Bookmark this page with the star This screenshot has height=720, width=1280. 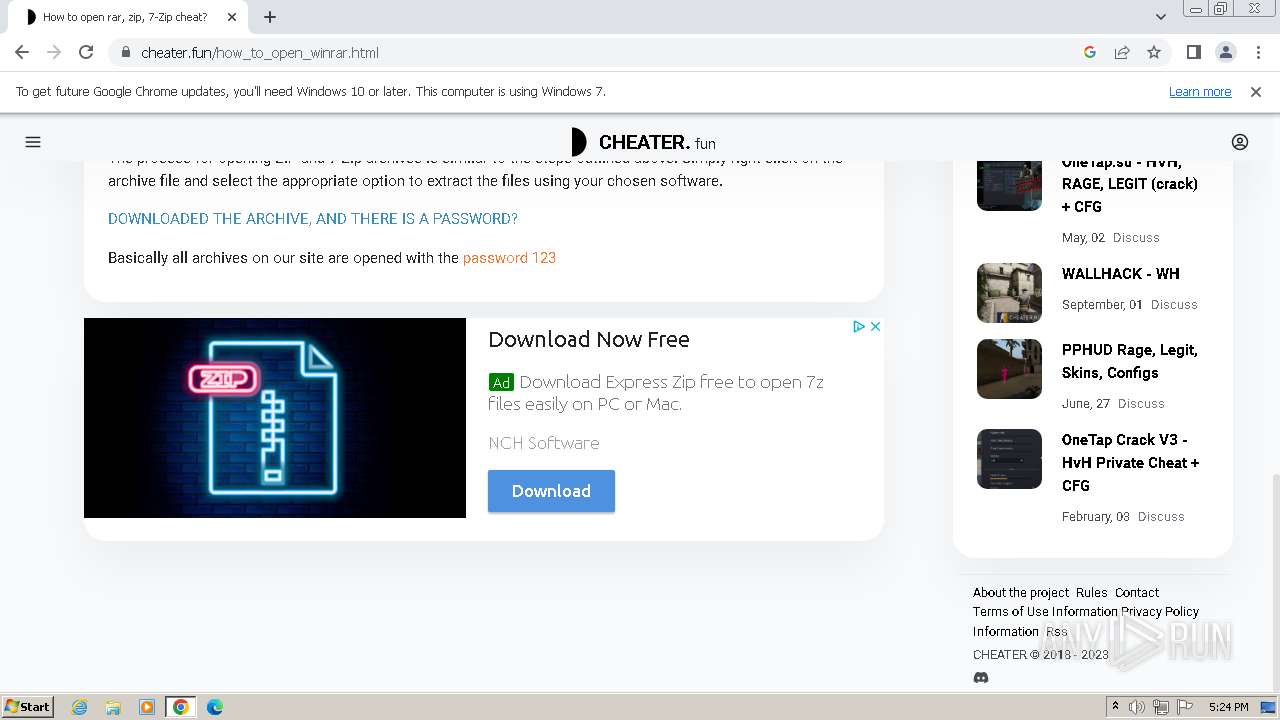click(x=1154, y=52)
